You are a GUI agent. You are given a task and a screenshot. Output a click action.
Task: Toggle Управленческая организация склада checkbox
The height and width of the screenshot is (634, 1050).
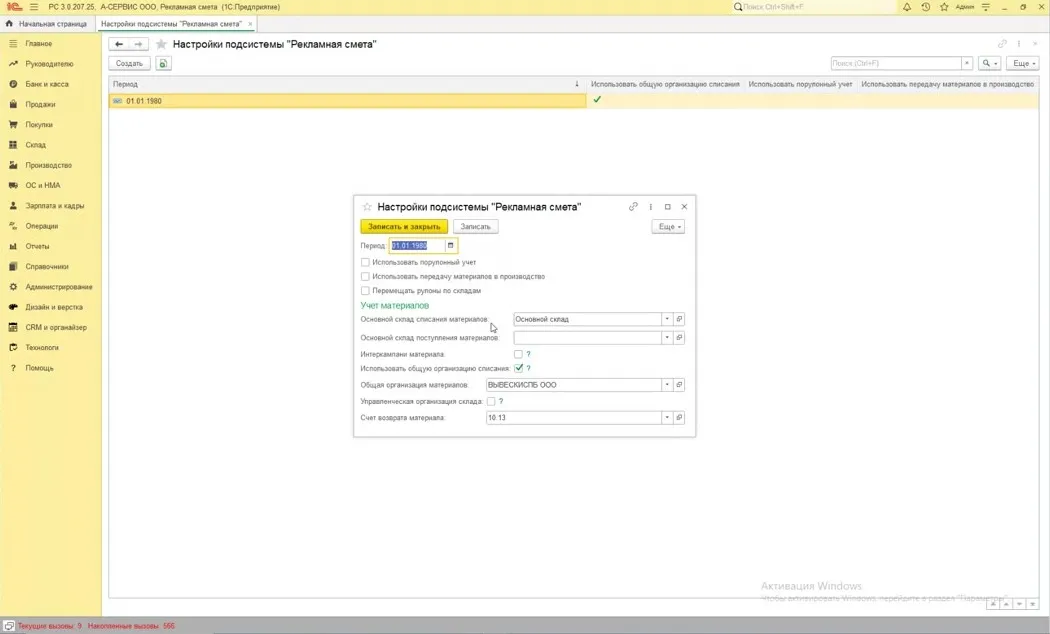[x=491, y=402]
